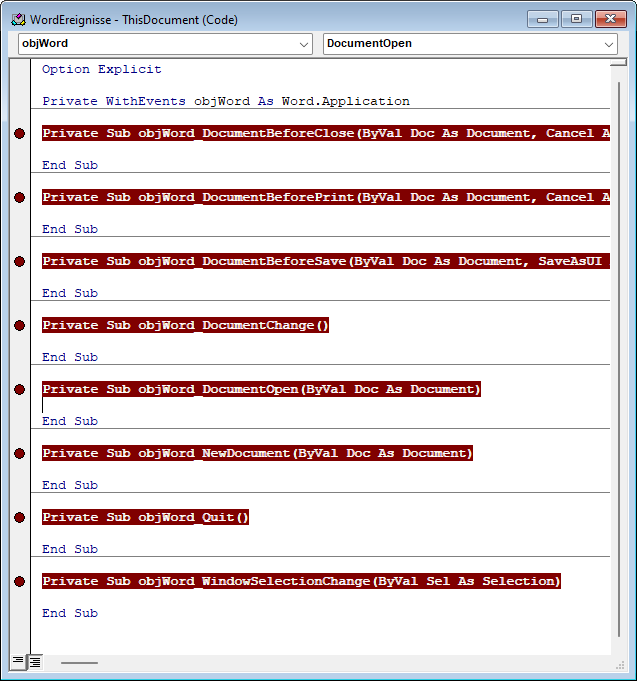
Task: Remove breakpoint on DocumentBeforeClose line
Action: [19, 134]
